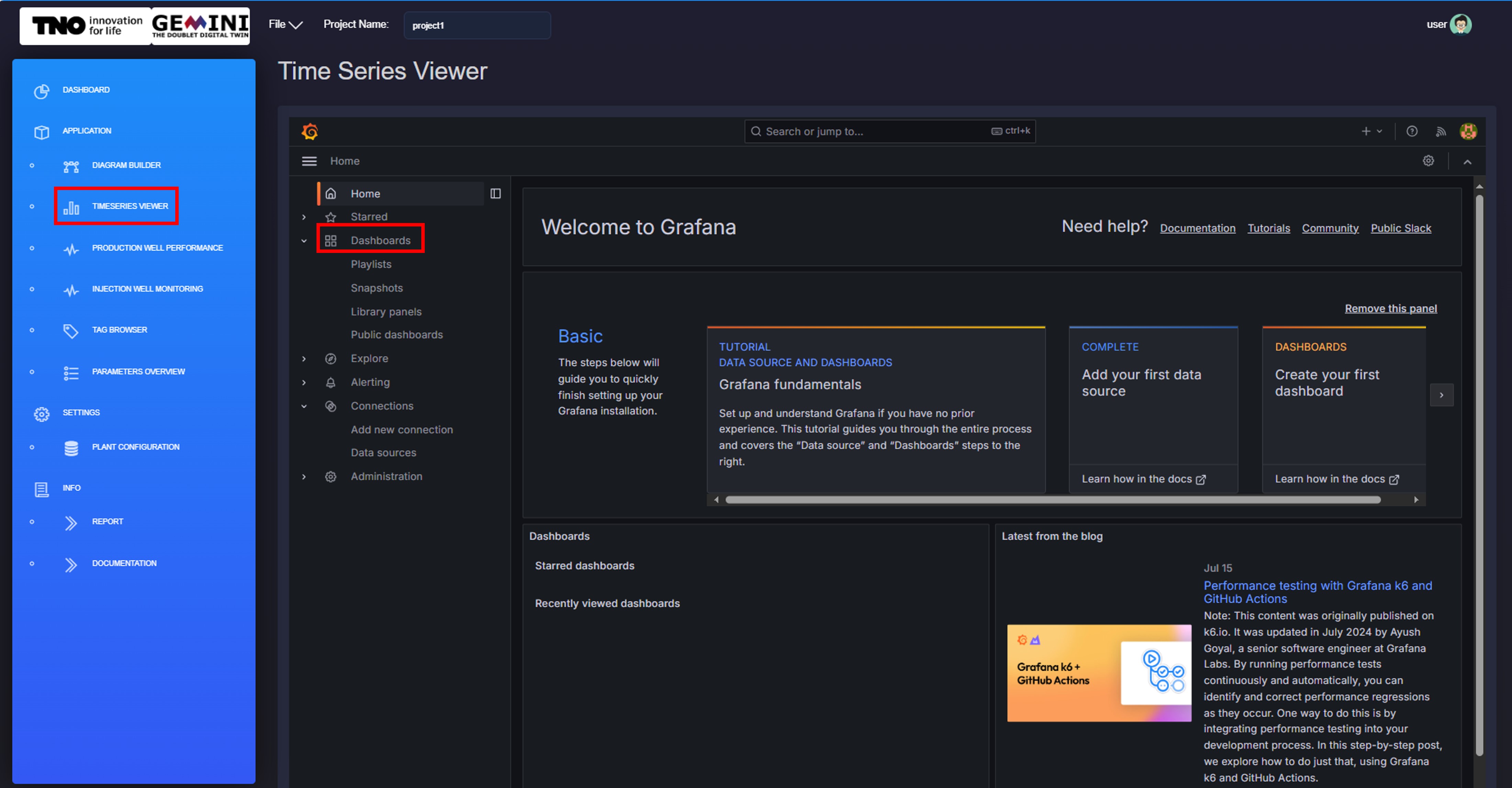Click the Grafana logo icon
This screenshot has width=1512, height=788.
click(x=310, y=132)
